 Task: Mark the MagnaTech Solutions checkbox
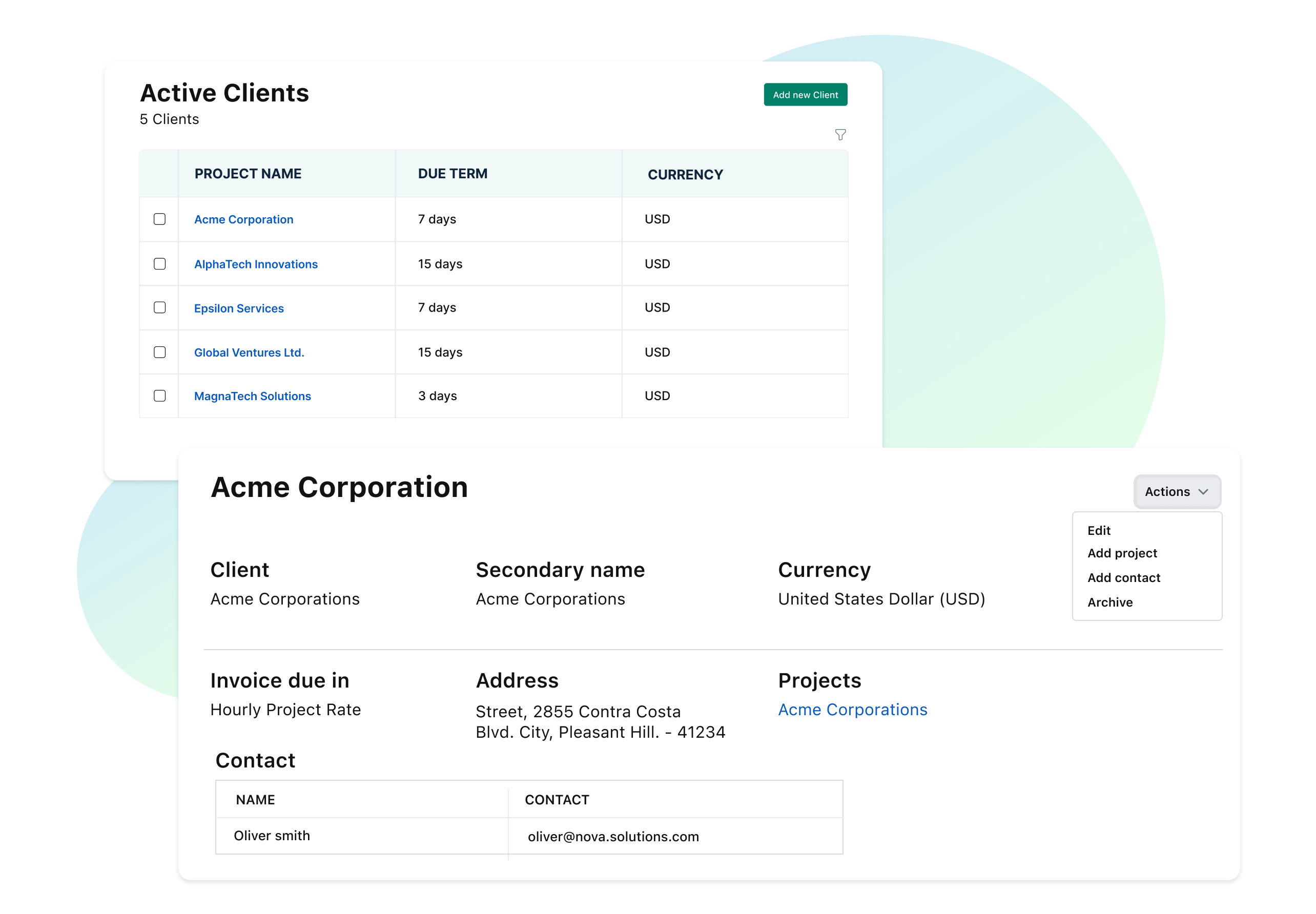[x=160, y=396]
